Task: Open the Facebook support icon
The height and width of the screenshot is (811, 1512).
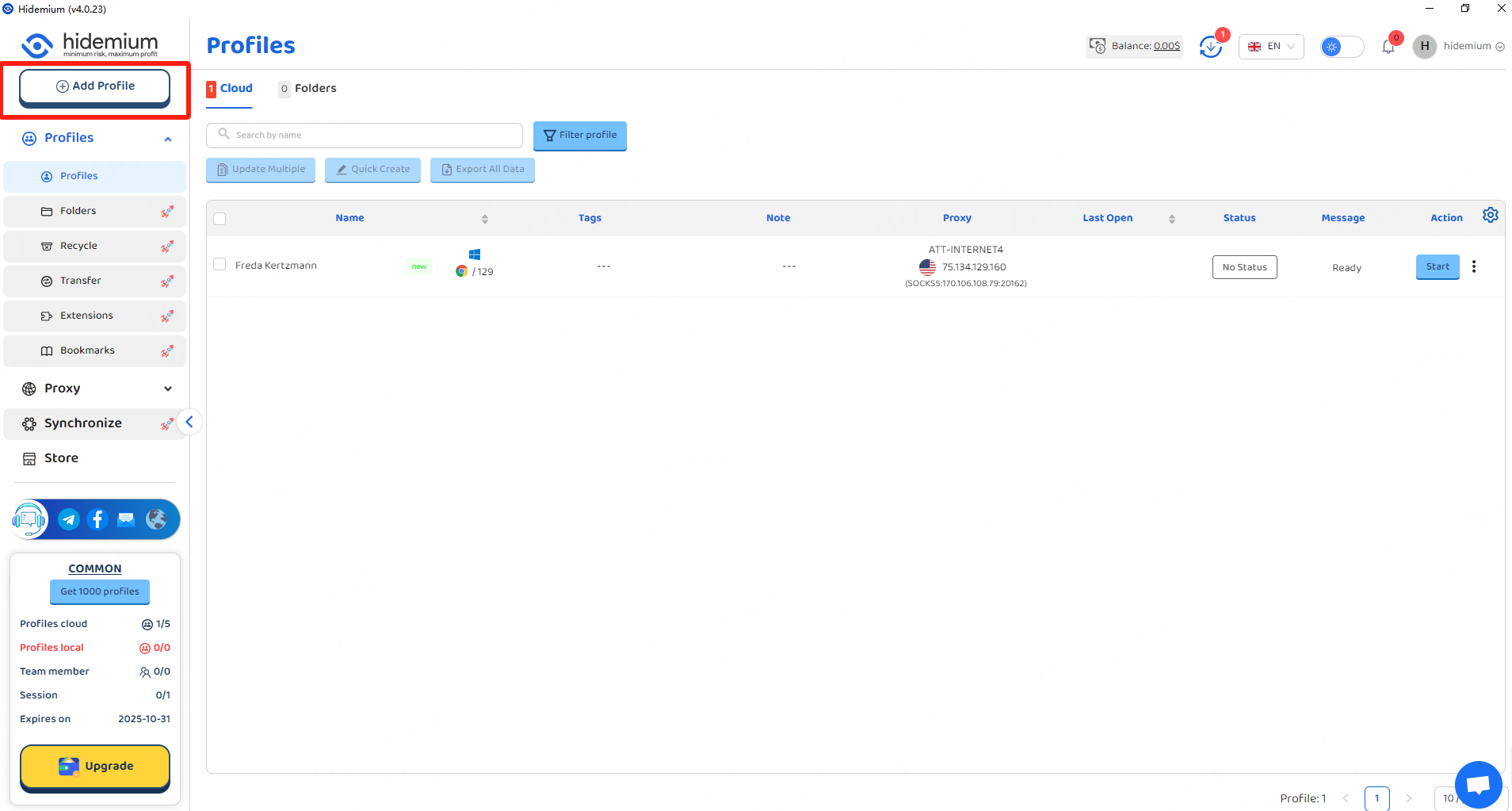Action: click(x=97, y=519)
